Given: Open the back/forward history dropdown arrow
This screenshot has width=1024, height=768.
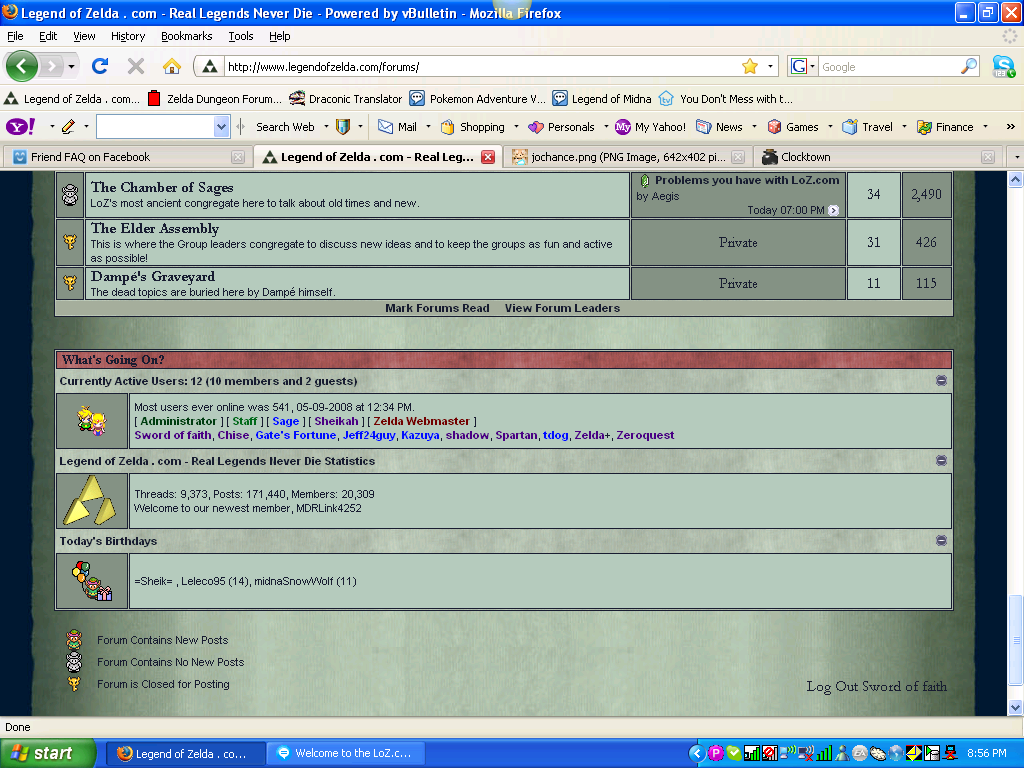Looking at the screenshot, I should [x=71, y=66].
